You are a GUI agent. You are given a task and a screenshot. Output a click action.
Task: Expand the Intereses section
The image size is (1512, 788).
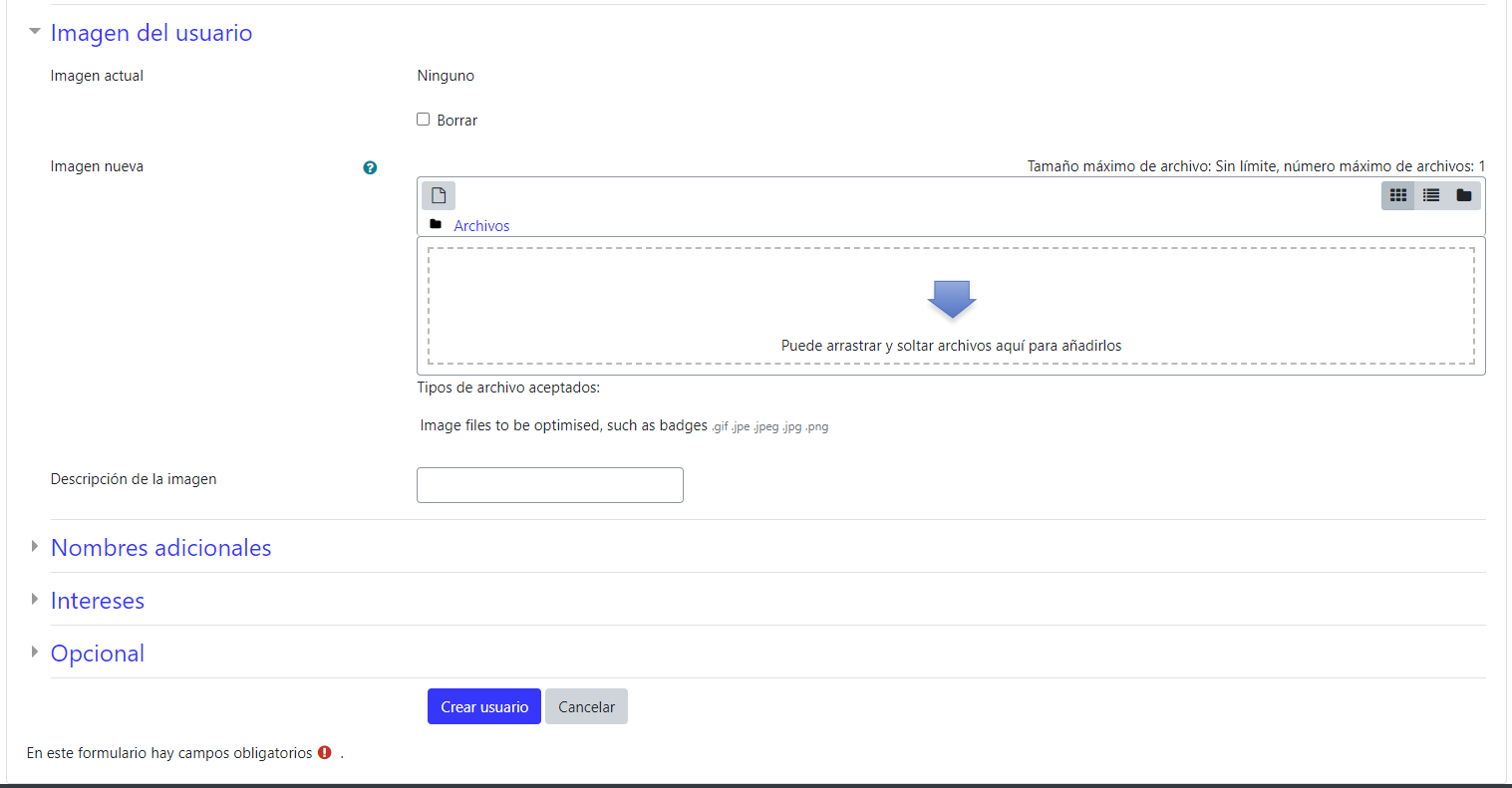[x=98, y=601]
